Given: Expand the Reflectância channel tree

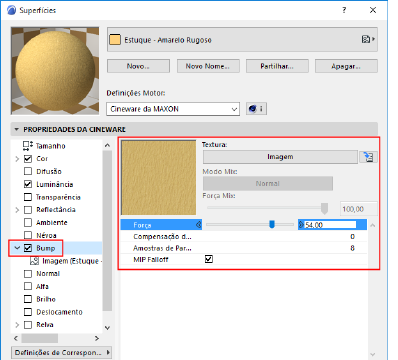Looking at the screenshot, I should tap(17, 210).
